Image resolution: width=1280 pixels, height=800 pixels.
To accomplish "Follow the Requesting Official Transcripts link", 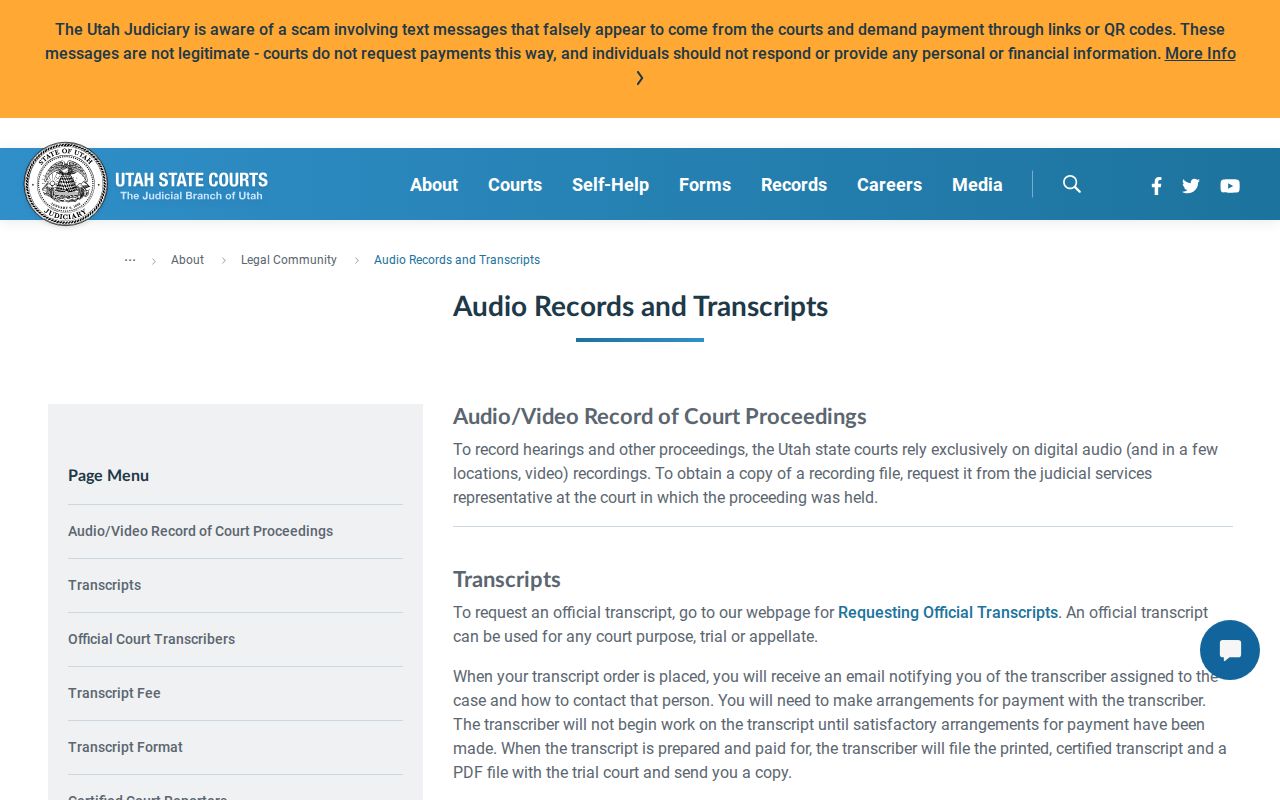I will (948, 613).
